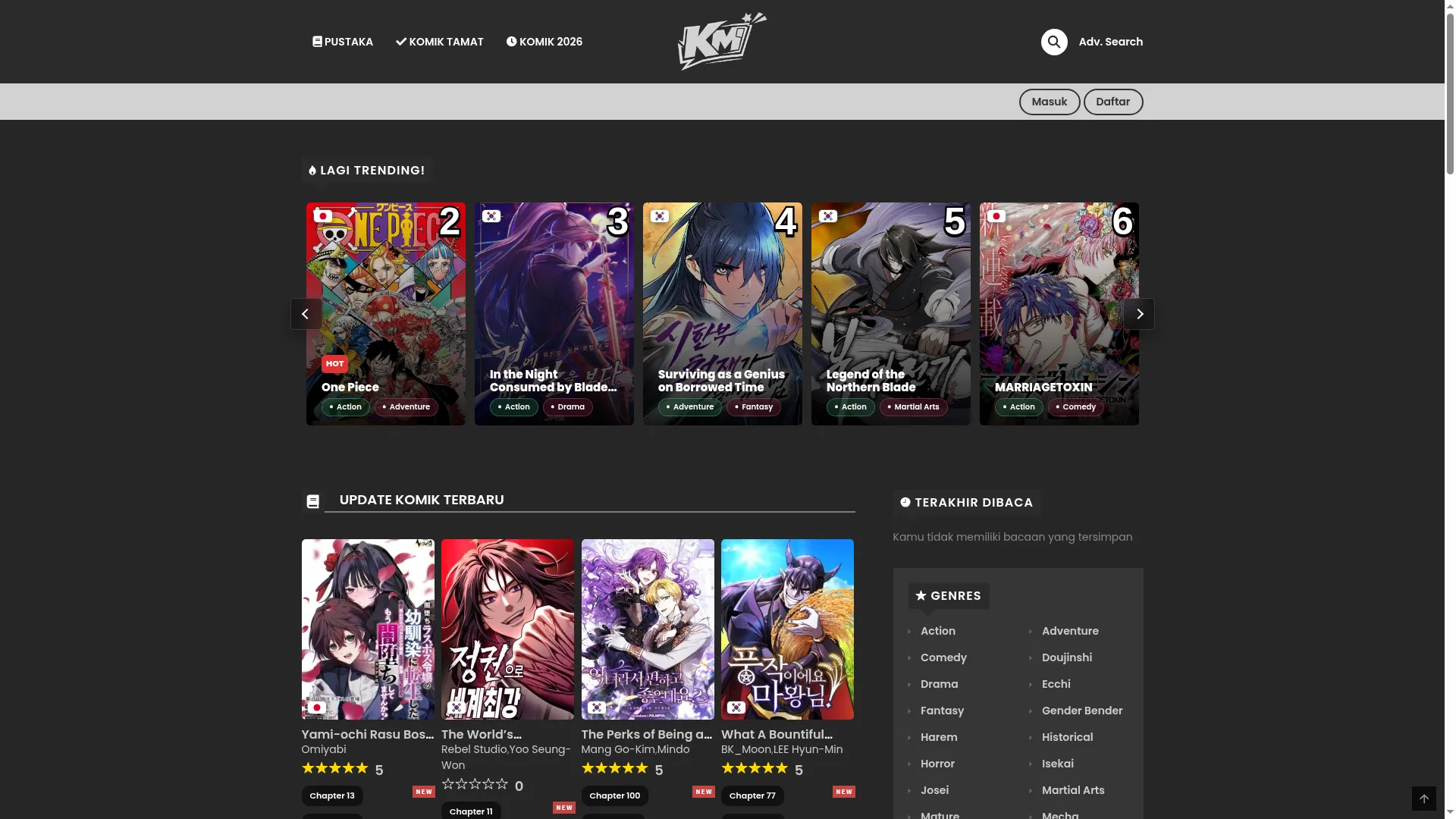Select the Gender Bender genre
Image resolution: width=1456 pixels, height=819 pixels.
click(x=1082, y=711)
